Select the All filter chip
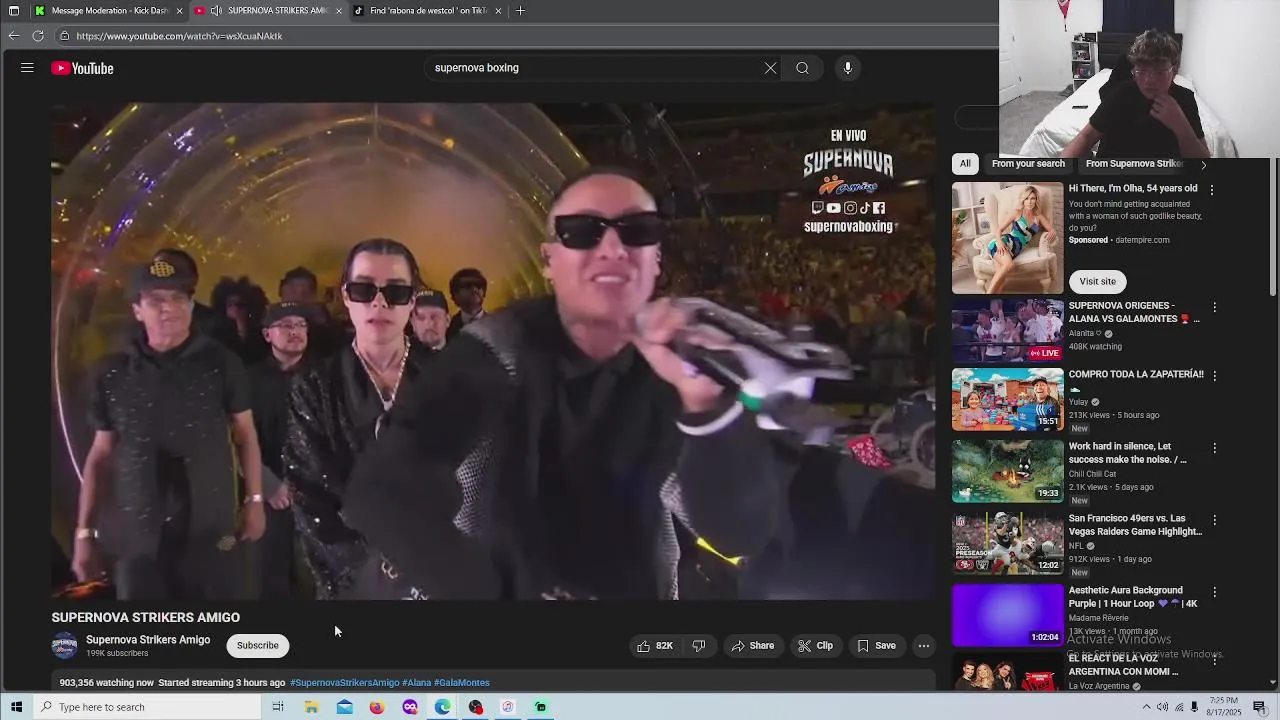 click(x=965, y=163)
